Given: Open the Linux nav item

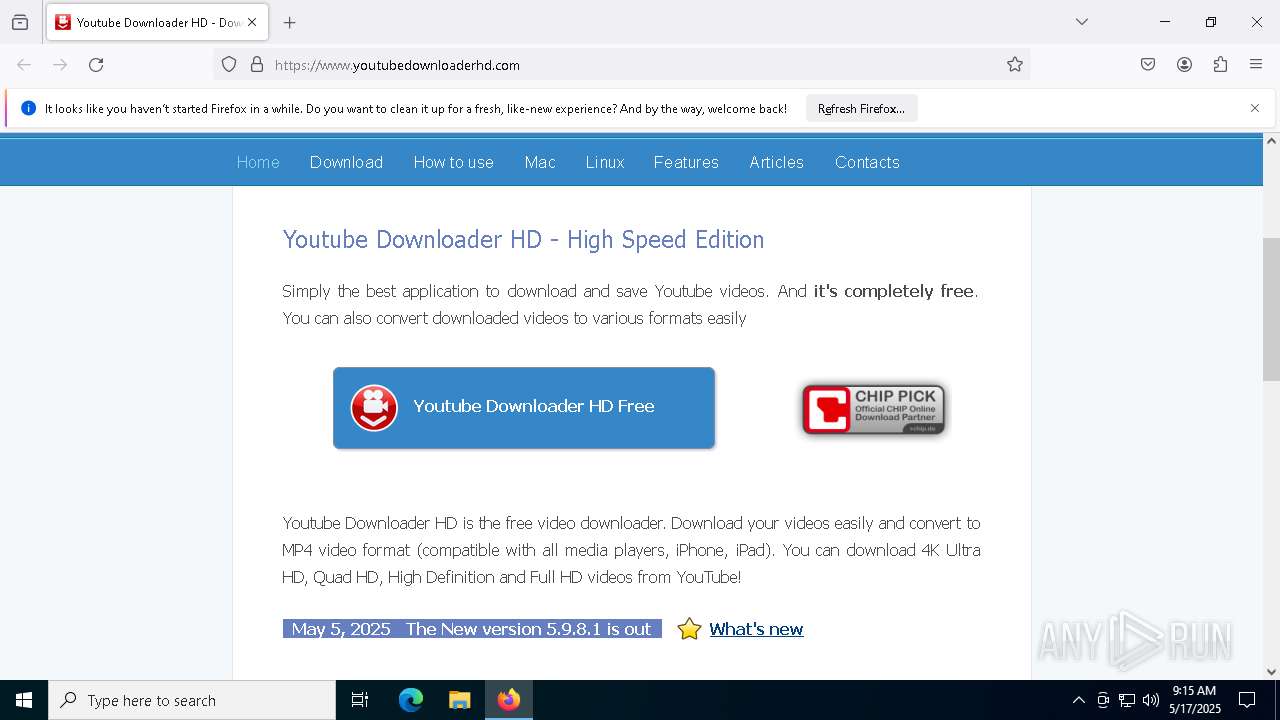Looking at the screenshot, I should [x=605, y=162].
